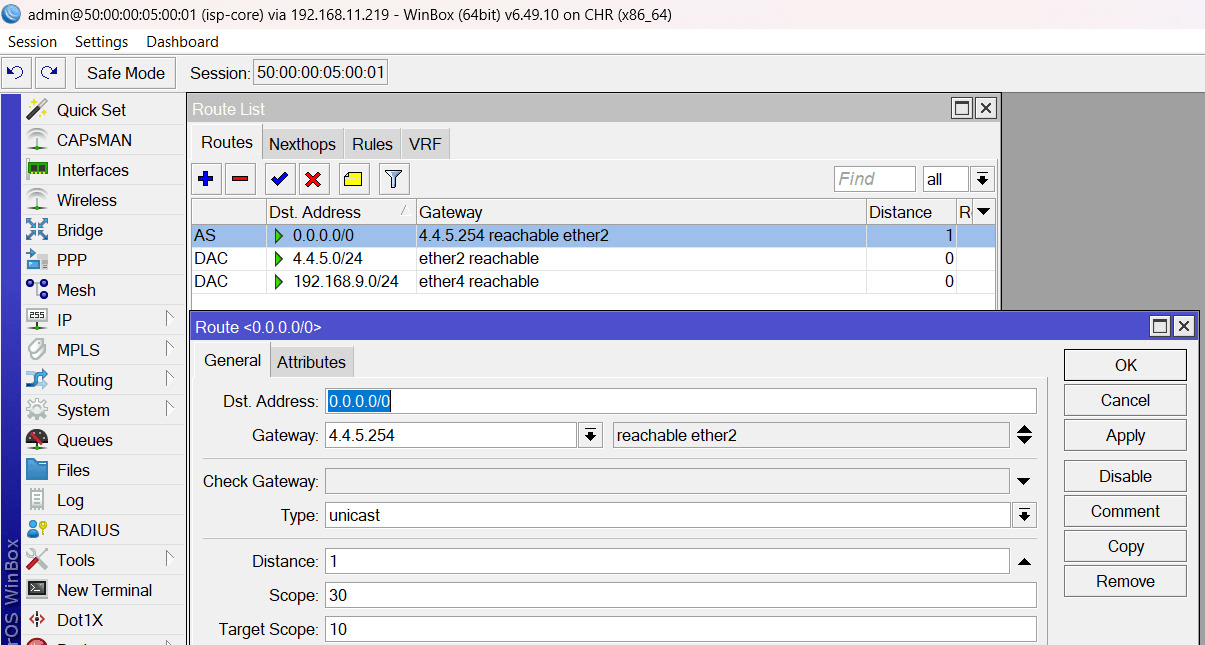Click the OK button
Viewport: 1205px width, 645px height.
(x=1125, y=365)
